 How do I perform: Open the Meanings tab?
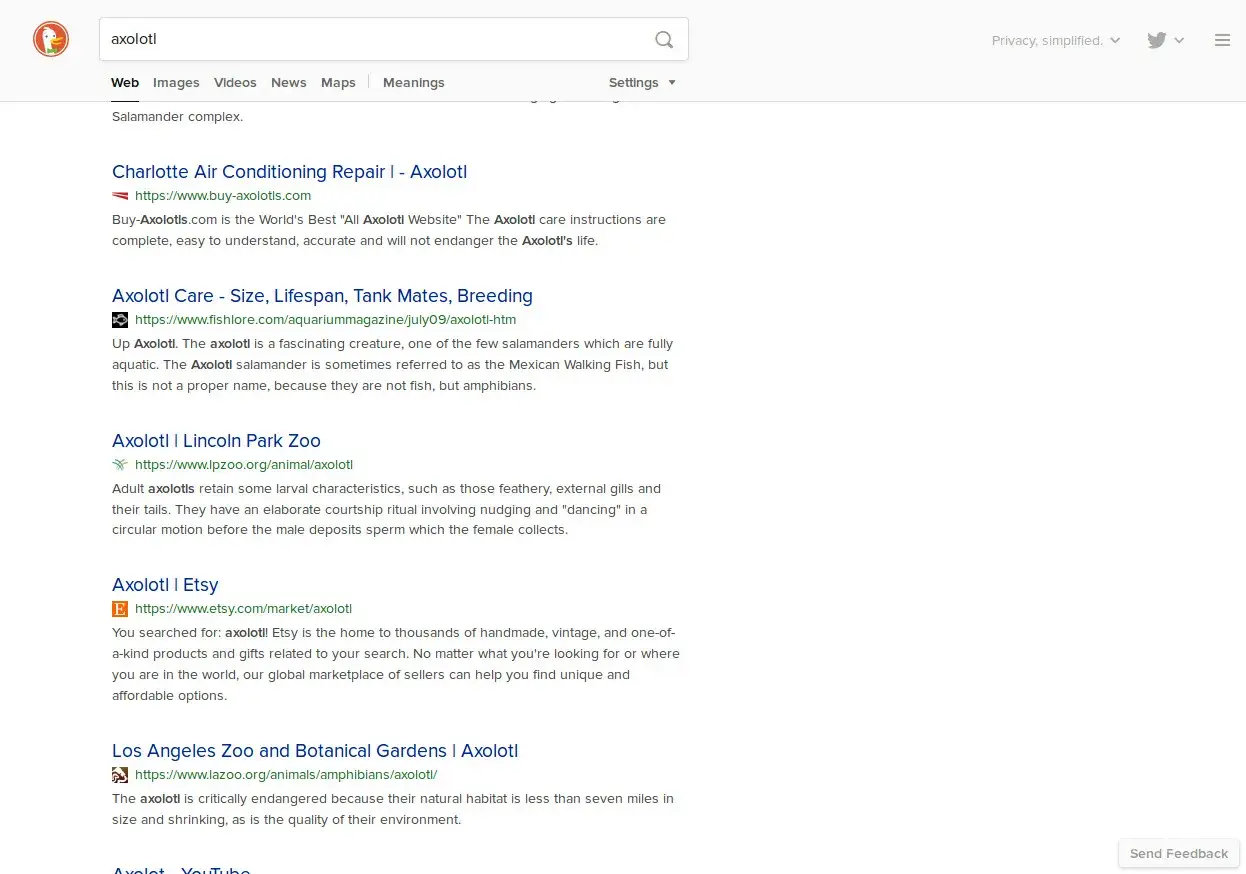click(413, 83)
